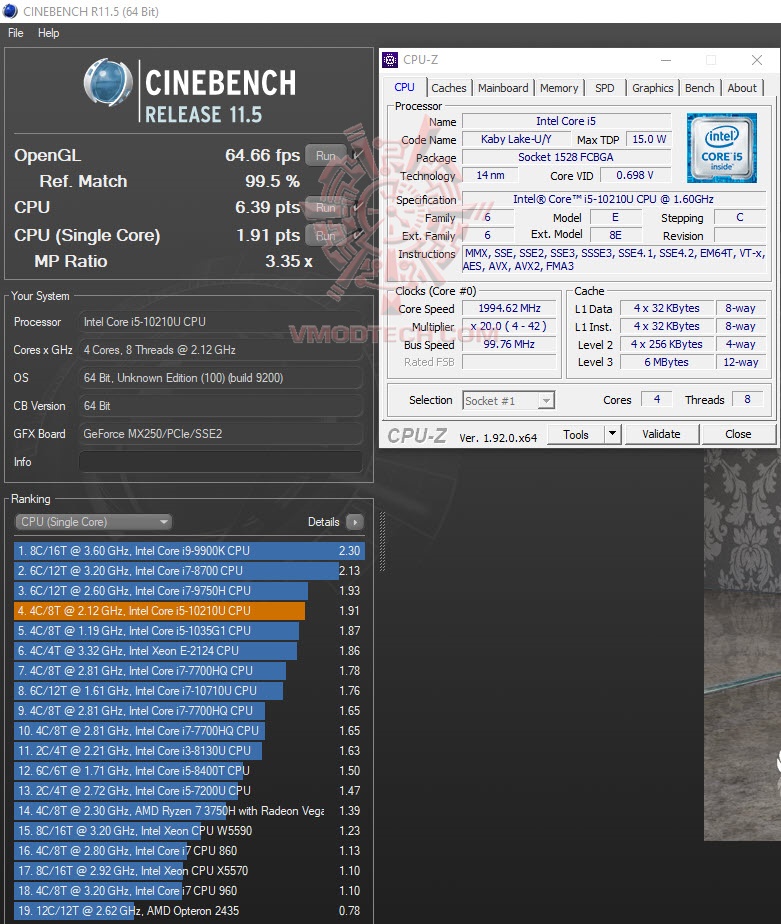Click the vertical panel divider handle
The height and width of the screenshot is (924, 781).
[x=383, y=542]
